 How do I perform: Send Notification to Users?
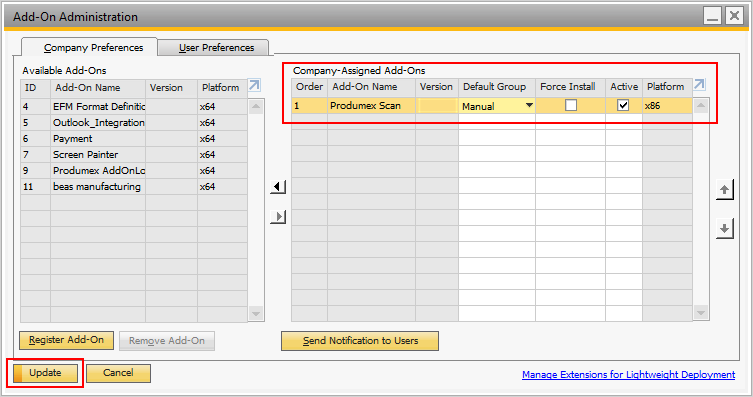click(360, 340)
